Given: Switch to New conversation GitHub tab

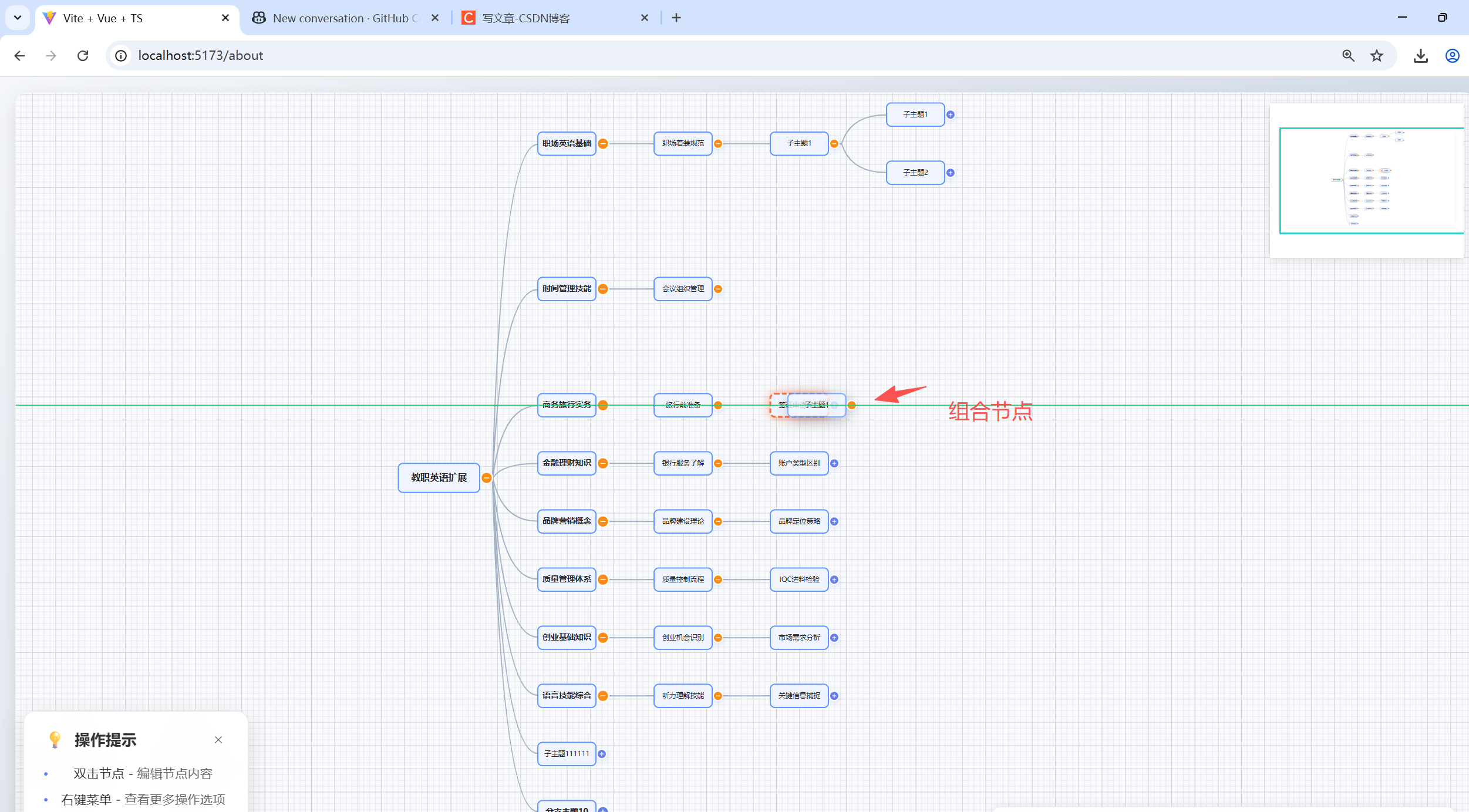Looking at the screenshot, I should pyautogui.click(x=345, y=18).
